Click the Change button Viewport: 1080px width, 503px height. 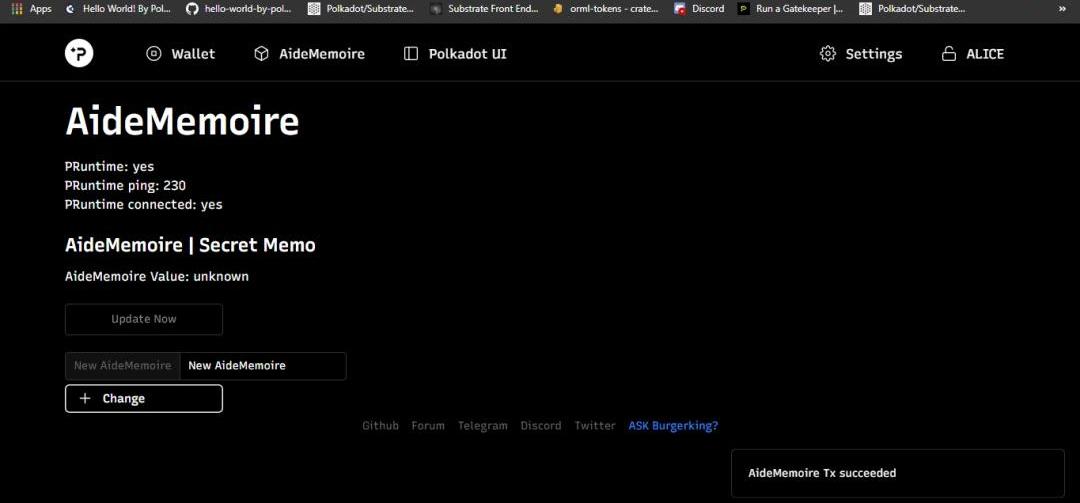(144, 398)
